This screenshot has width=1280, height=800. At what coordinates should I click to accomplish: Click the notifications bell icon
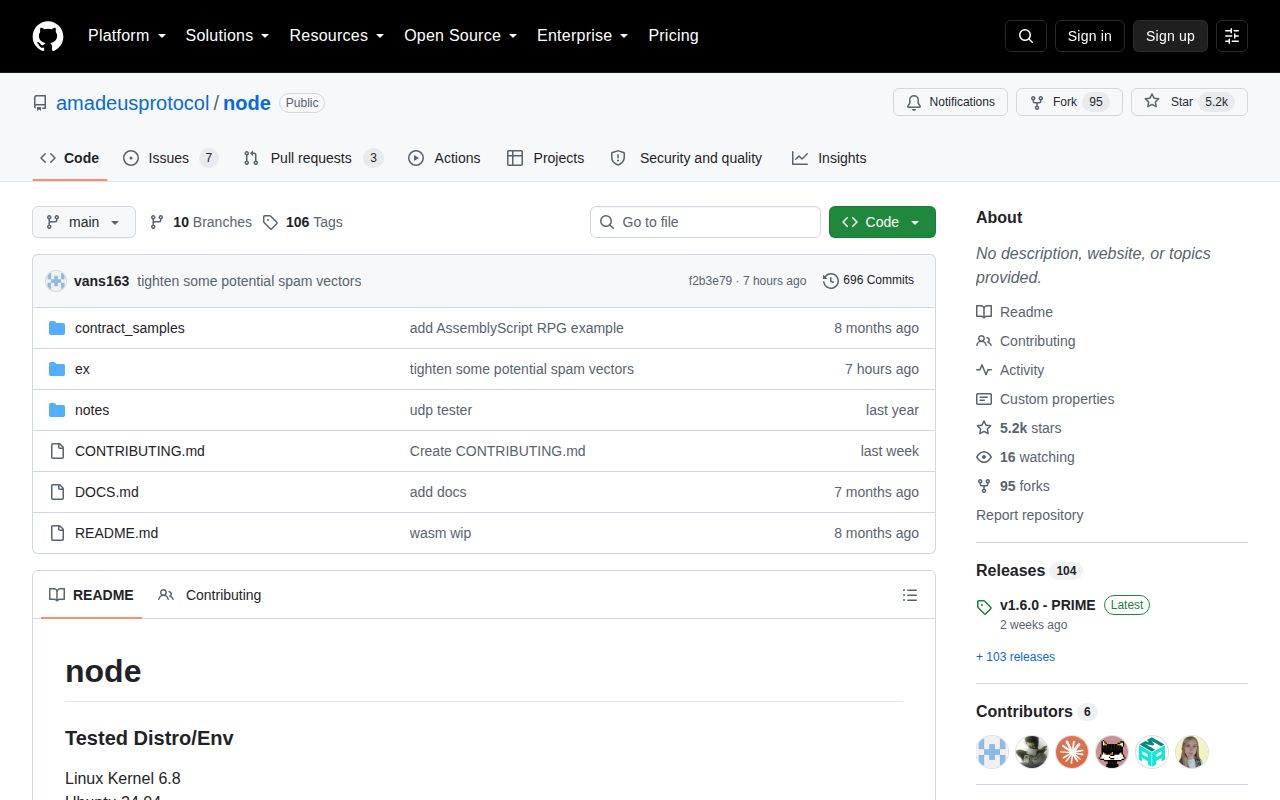tap(914, 102)
